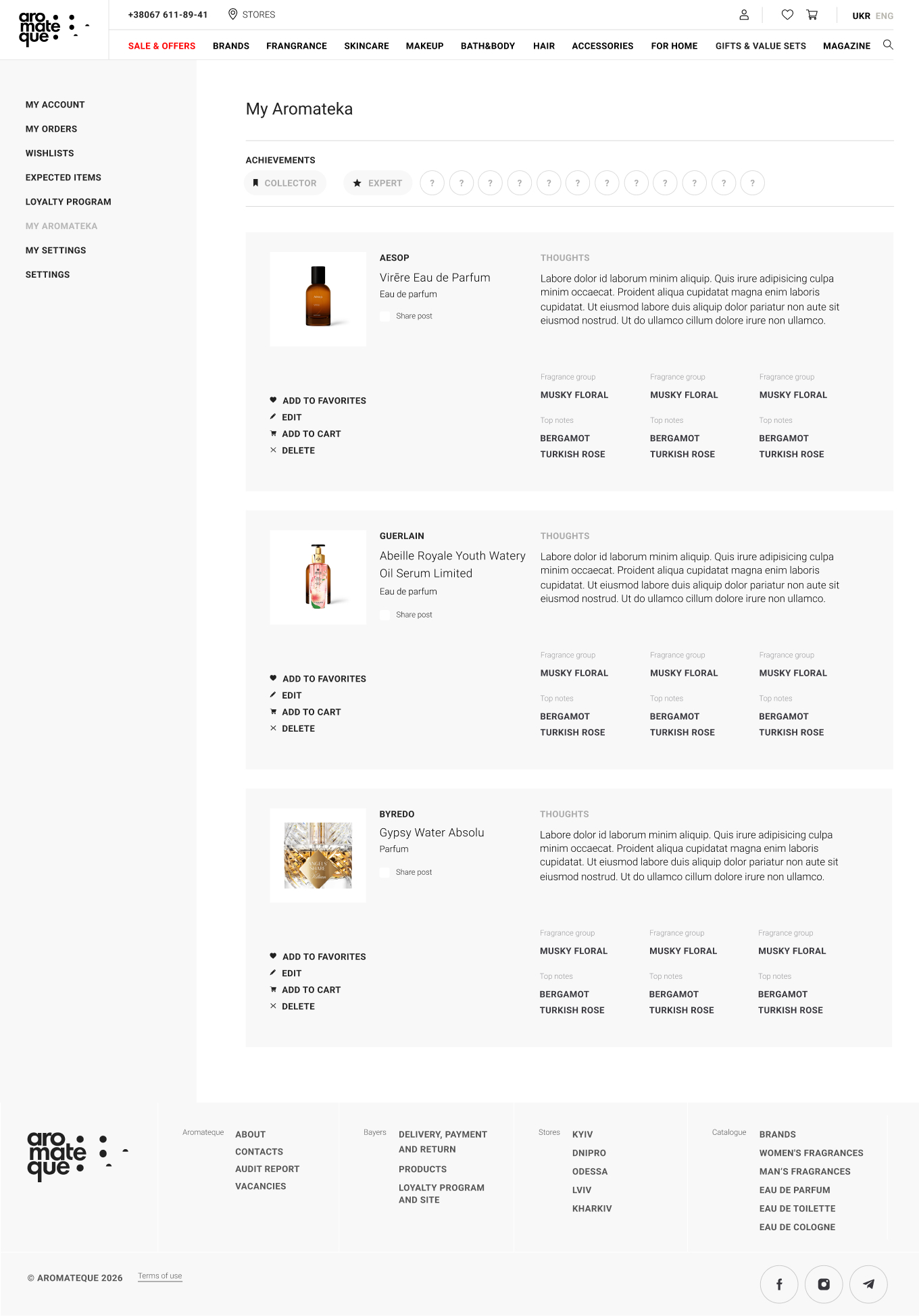Call the phone number +38067 611-89-41
Image resolution: width=919 pixels, height=1316 pixels.
(x=168, y=15)
